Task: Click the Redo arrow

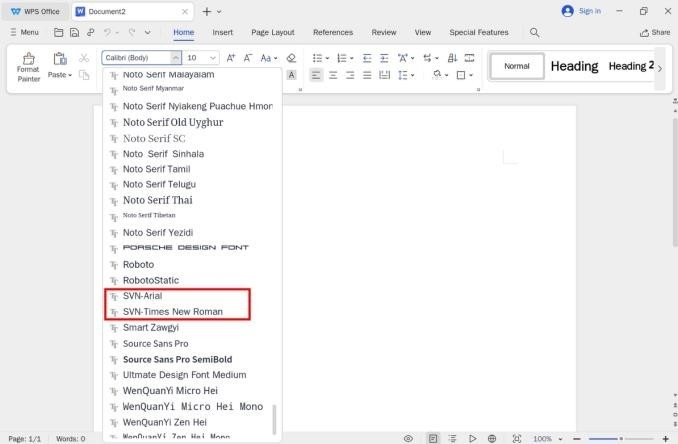Action: [x=132, y=32]
